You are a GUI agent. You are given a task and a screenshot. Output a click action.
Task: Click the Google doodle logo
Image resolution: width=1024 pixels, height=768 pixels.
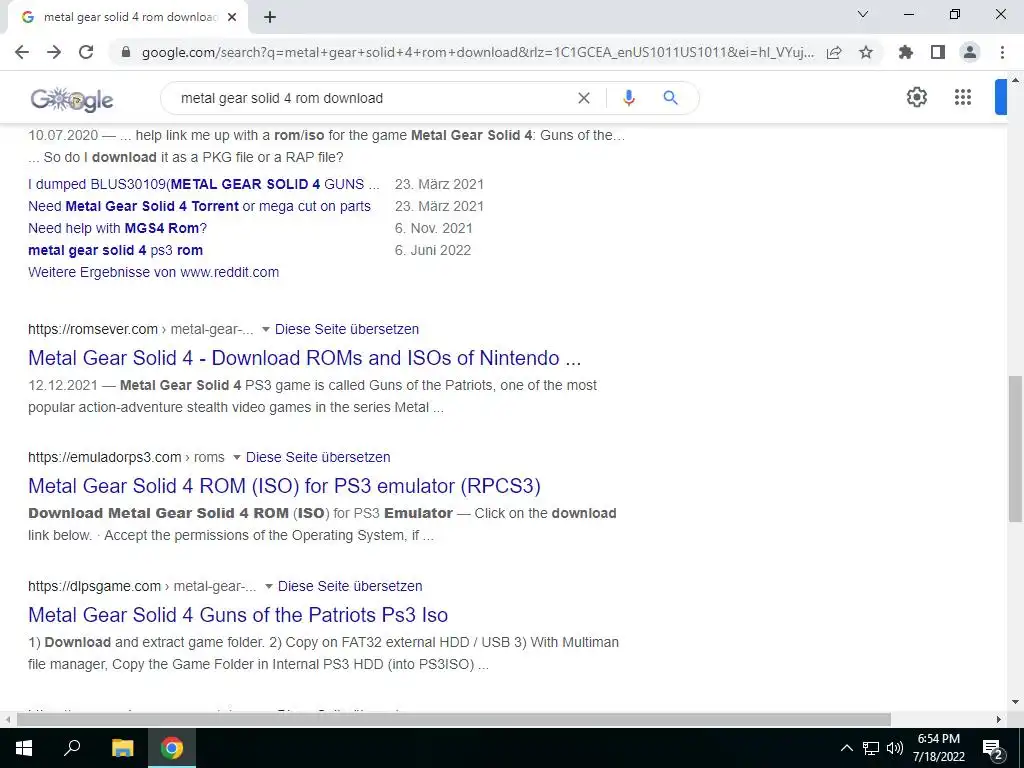click(72, 99)
